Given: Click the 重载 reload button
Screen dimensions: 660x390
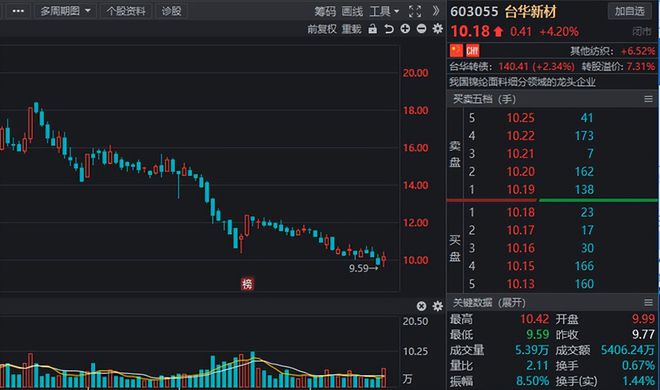Looking at the screenshot, I should coord(351,29).
